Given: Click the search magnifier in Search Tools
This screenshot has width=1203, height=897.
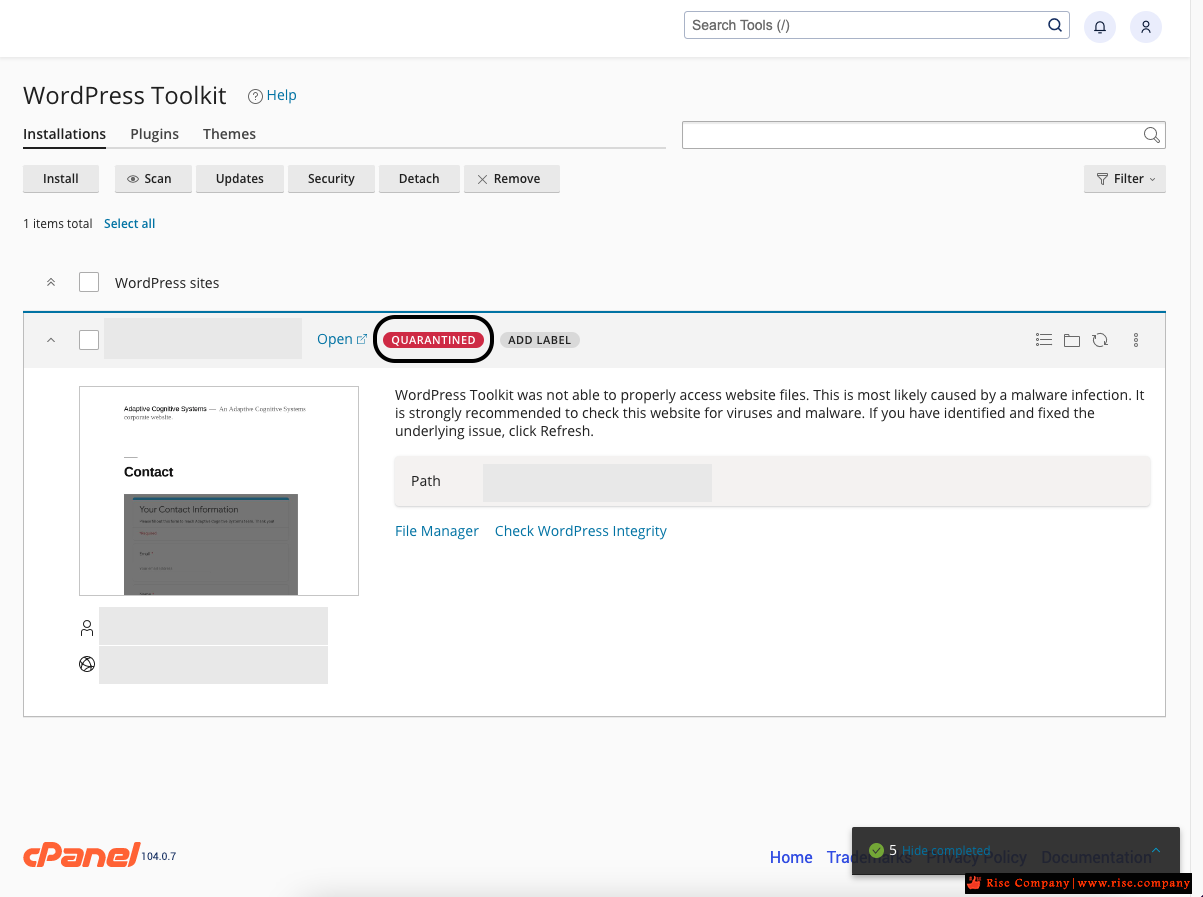Looking at the screenshot, I should tap(1054, 25).
